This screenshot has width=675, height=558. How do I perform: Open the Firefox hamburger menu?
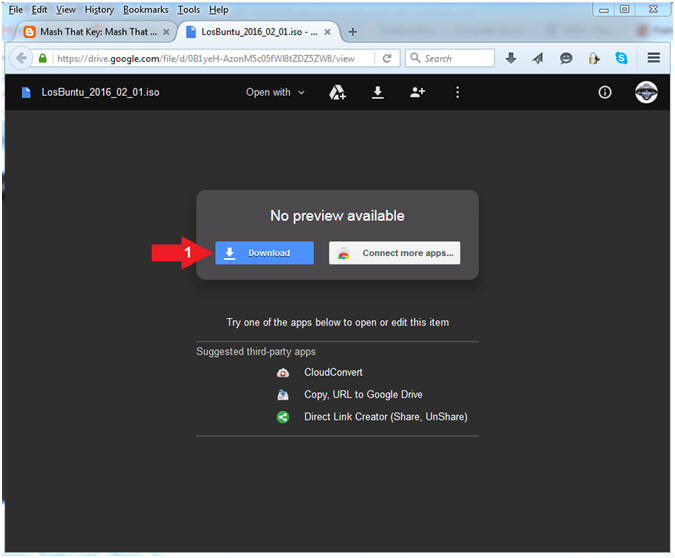pos(654,58)
